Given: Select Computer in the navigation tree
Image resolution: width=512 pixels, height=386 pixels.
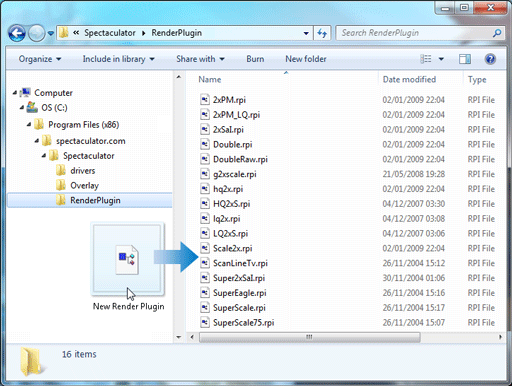Looking at the screenshot, I should (53, 93).
